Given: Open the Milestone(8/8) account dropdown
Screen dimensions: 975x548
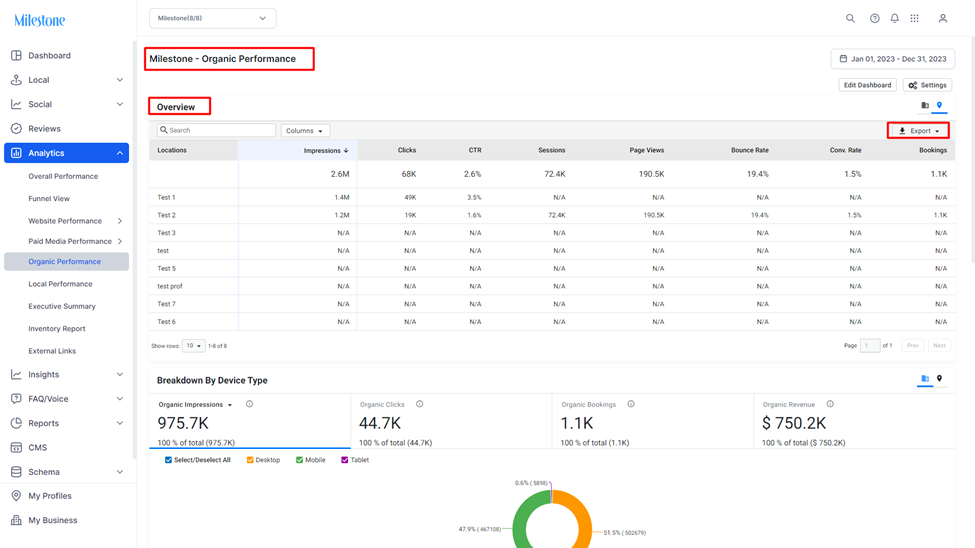Looking at the screenshot, I should pos(213,19).
